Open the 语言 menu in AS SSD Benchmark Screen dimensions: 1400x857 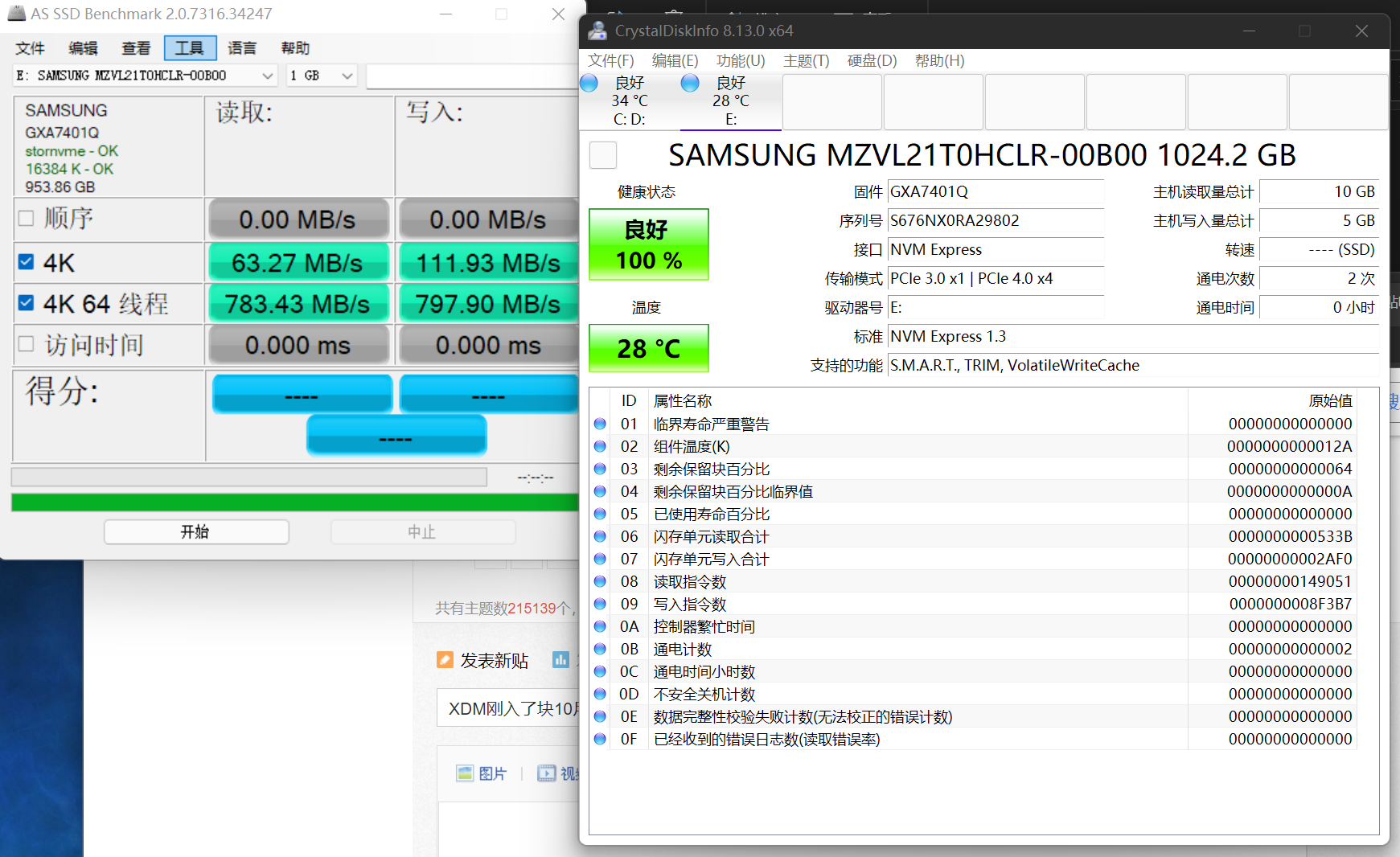[x=242, y=48]
